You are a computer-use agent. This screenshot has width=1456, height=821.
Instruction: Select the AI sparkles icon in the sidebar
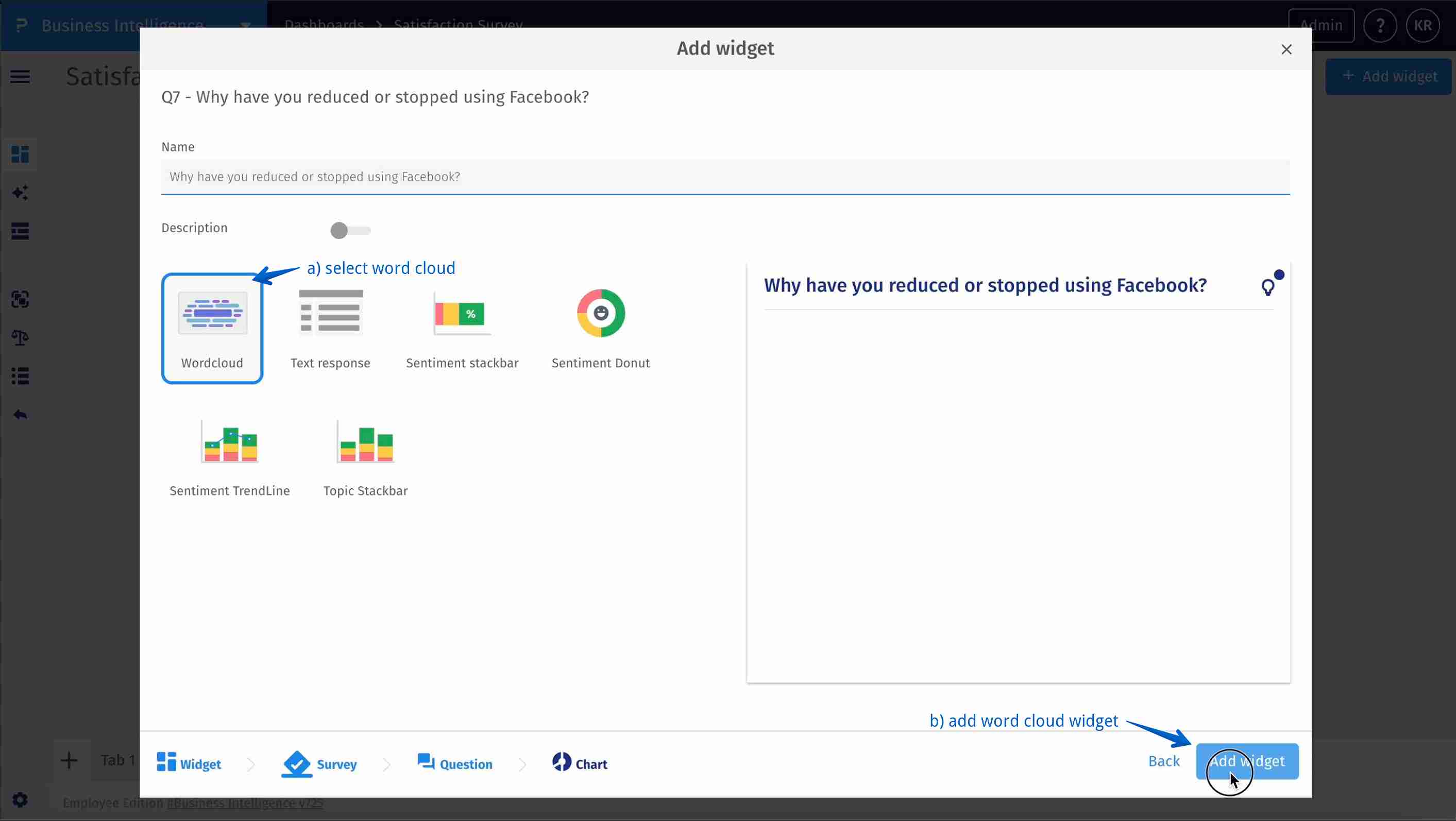(x=20, y=192)
